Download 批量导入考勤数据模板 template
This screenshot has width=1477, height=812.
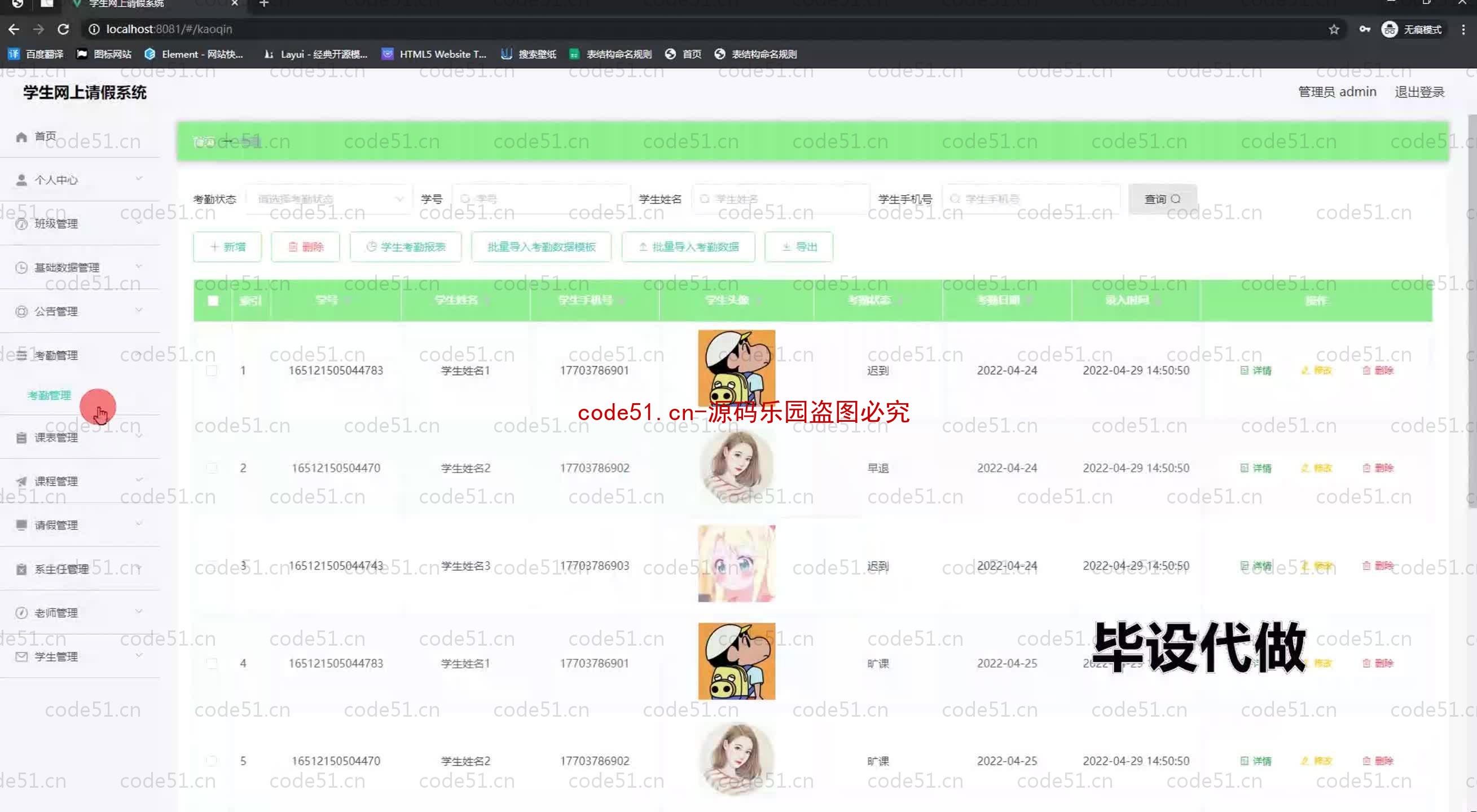[541, 247]
